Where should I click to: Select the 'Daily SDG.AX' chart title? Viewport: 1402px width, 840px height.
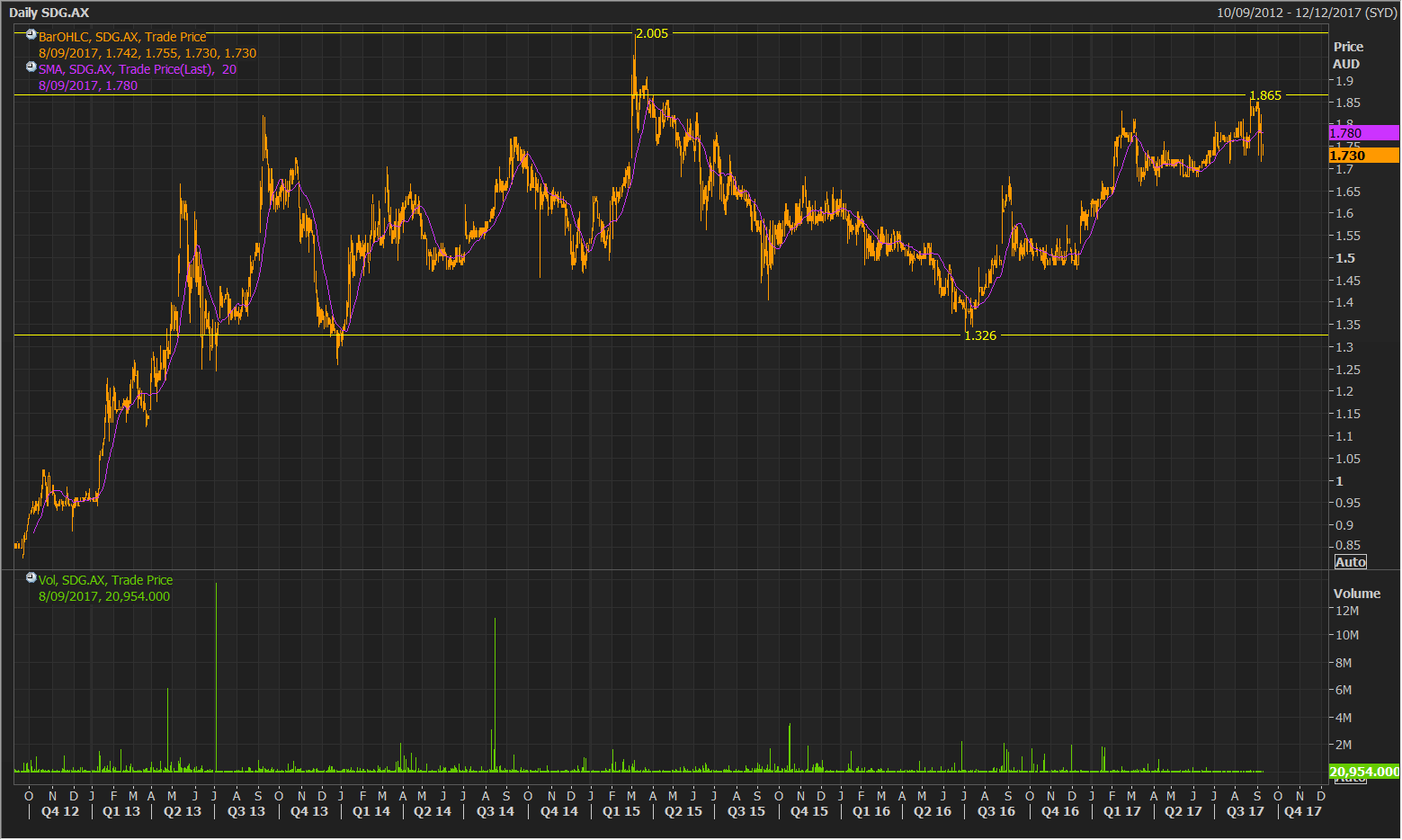(49, 13)
